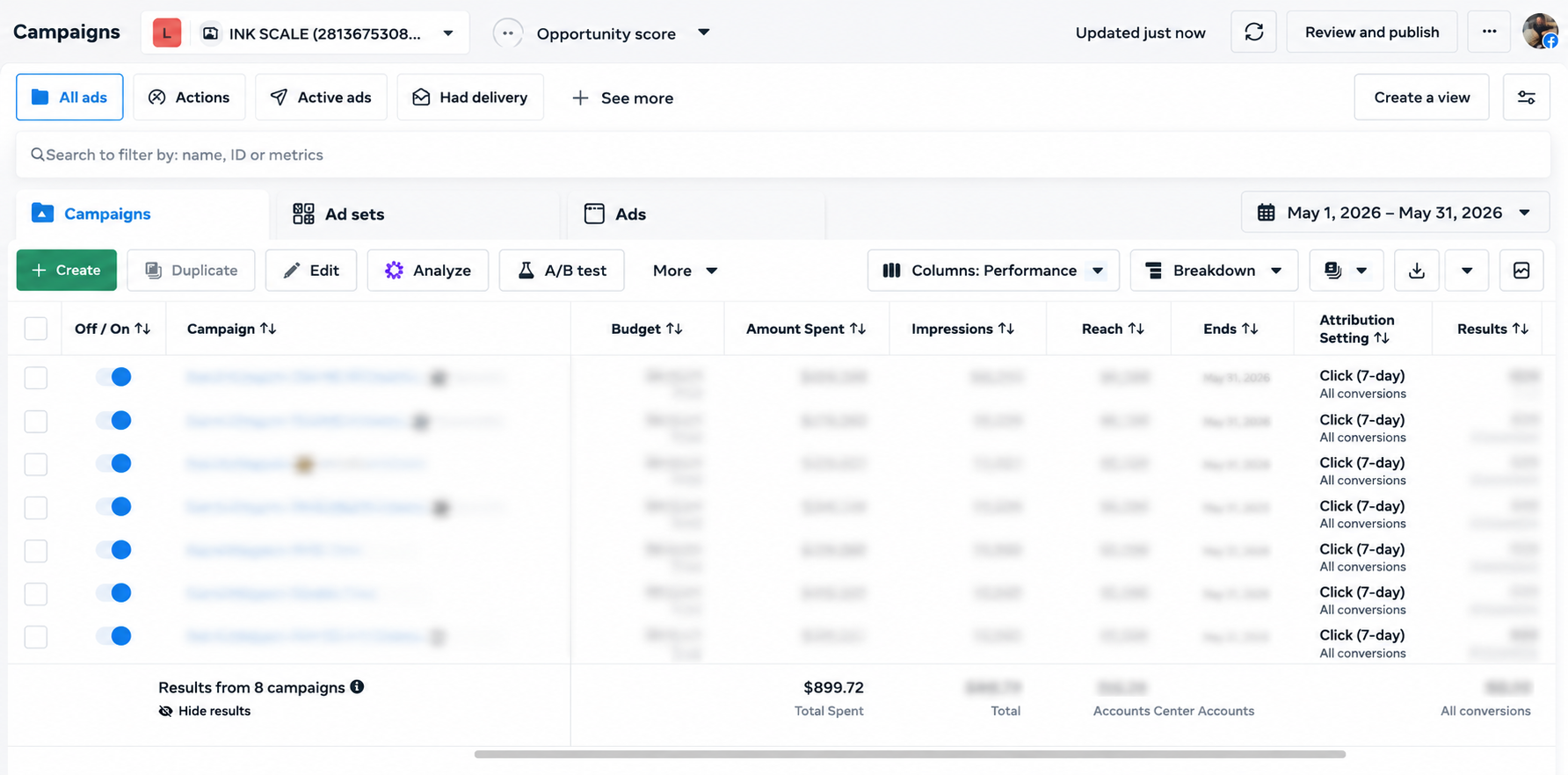Open the Breakdown dropdown
Image resolution: width=1568 pixels, height=775 pixels.
tap(1214, 271)
